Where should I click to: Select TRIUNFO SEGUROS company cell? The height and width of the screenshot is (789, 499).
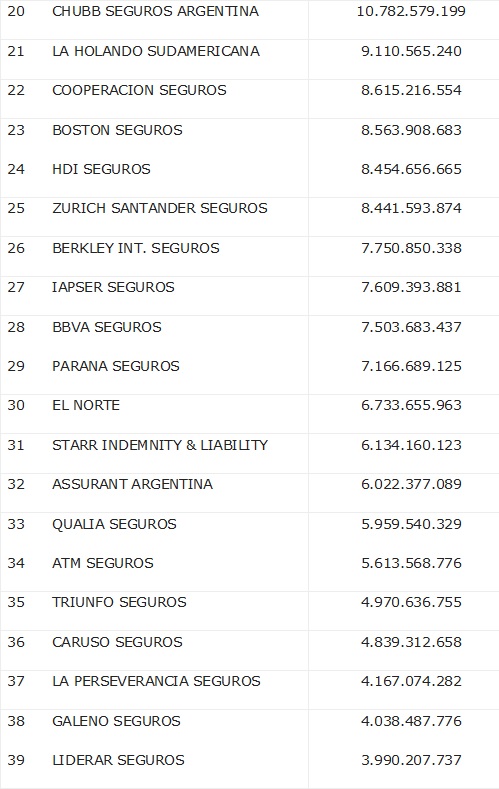click(x=119, y=602)
